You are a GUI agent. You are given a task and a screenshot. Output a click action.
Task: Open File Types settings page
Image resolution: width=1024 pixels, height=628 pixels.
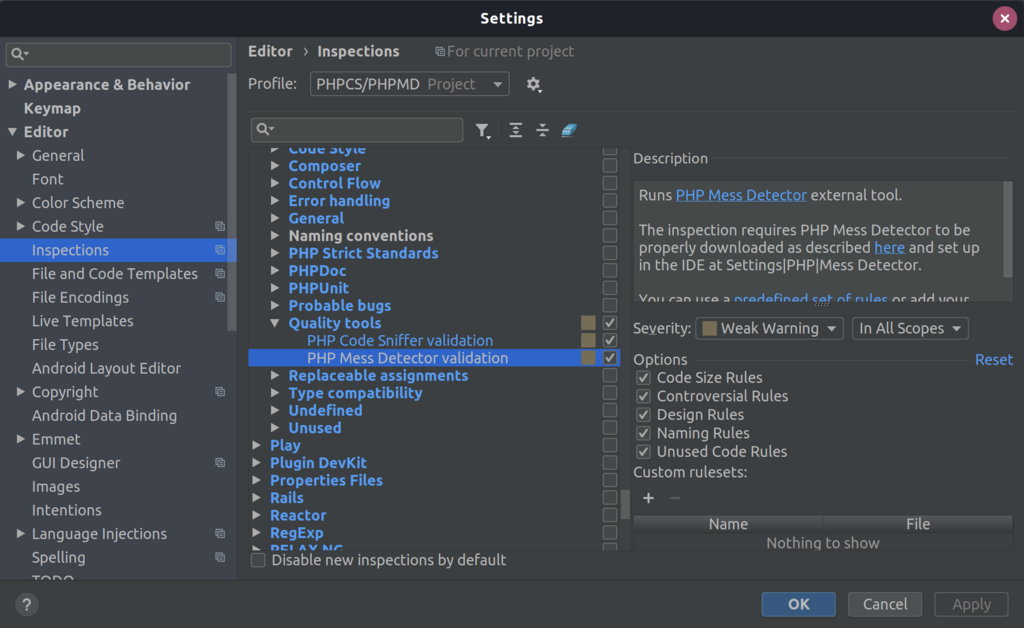point(65,345)
